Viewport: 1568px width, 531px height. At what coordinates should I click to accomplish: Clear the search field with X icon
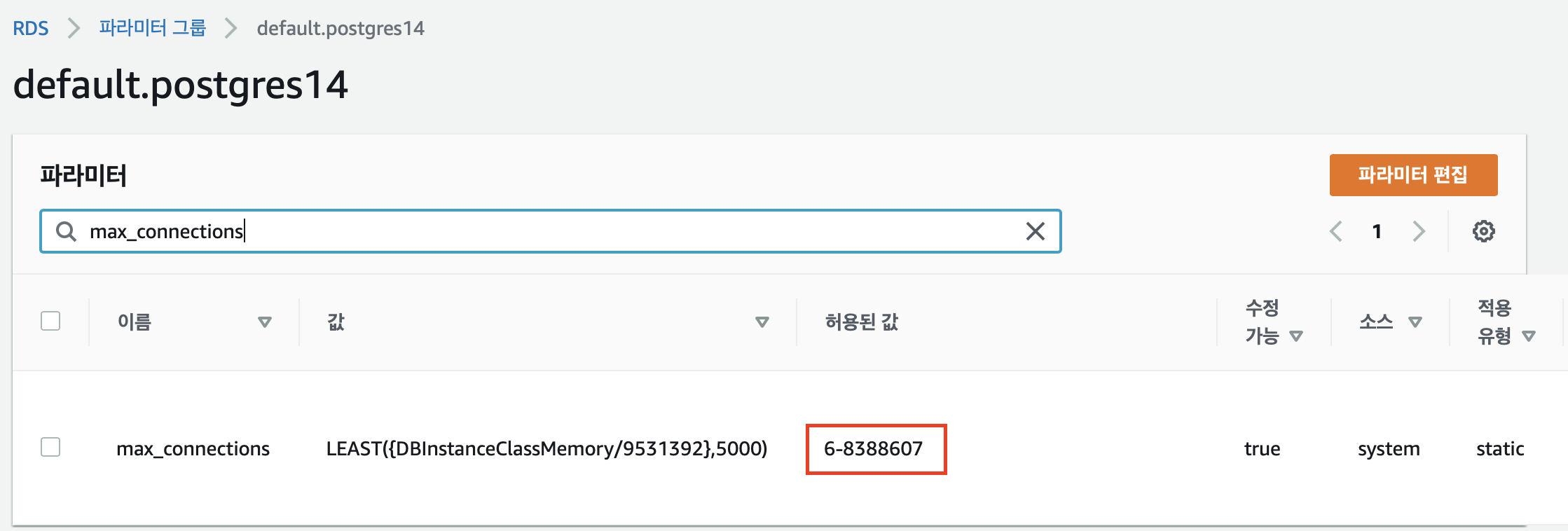point(1035,231)
